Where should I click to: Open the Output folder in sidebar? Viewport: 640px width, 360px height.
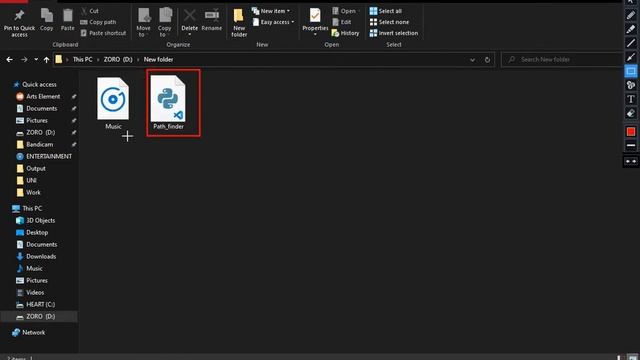click(x=36, y=169)
